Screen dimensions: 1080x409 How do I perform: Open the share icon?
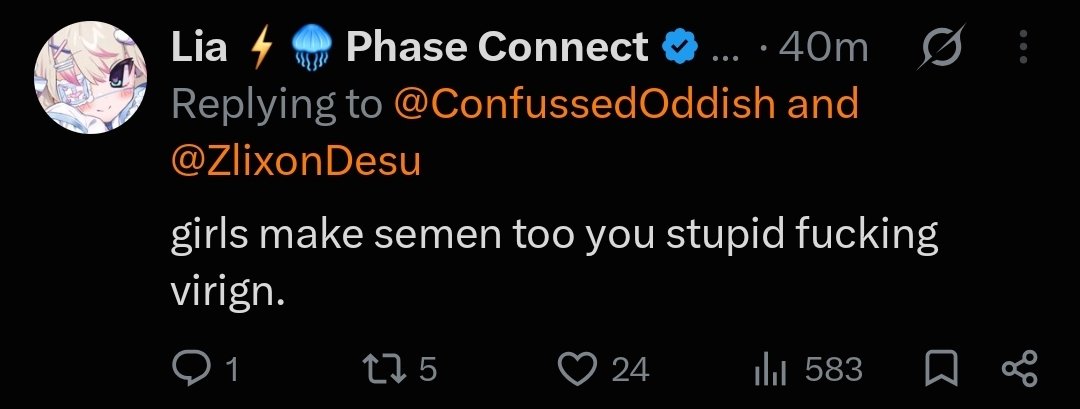coord(1019,369)
